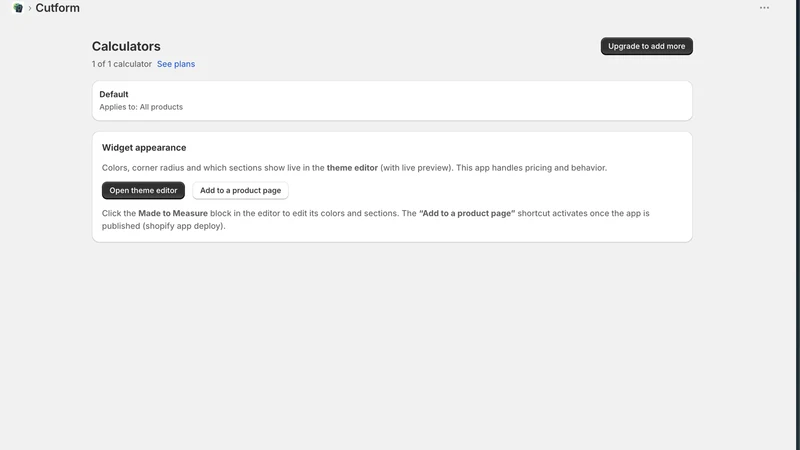Click the Open theme editor button
800x450 pixels.
tap(143, 190)
